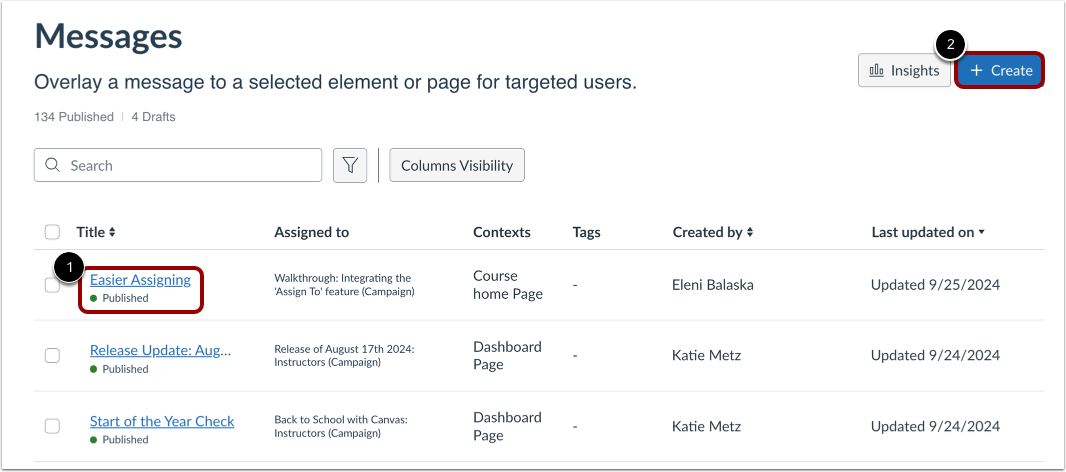This screenshot has width=1066, height=472.
Task: Open Start of the Year Check link
Action: (162, 421)
